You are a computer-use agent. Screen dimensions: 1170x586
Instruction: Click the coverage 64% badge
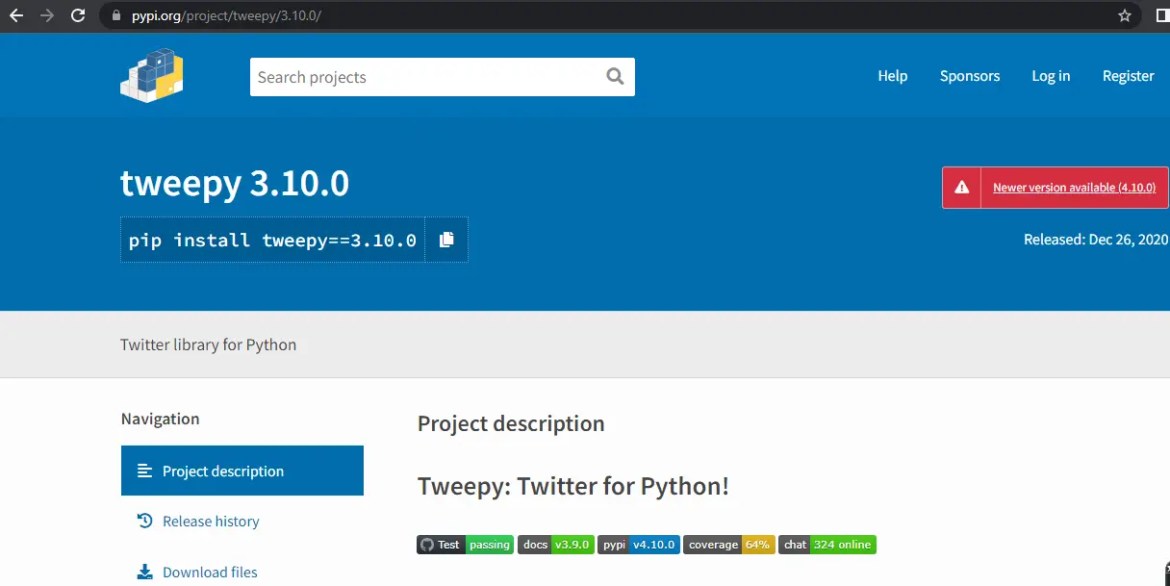pyautogui.click(x=729, y=544)
